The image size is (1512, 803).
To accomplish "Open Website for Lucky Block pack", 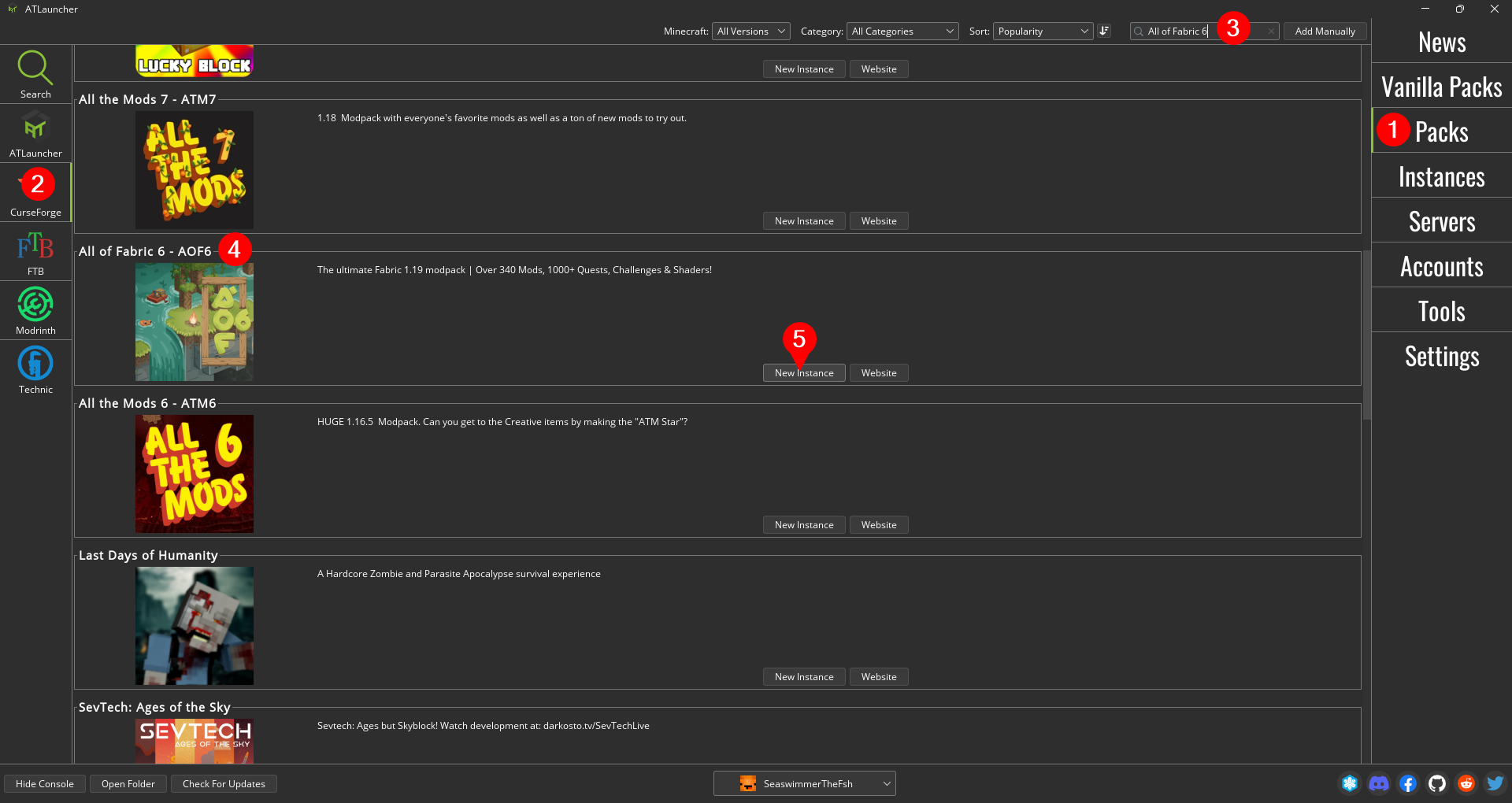I will click(x=879, y=69).
